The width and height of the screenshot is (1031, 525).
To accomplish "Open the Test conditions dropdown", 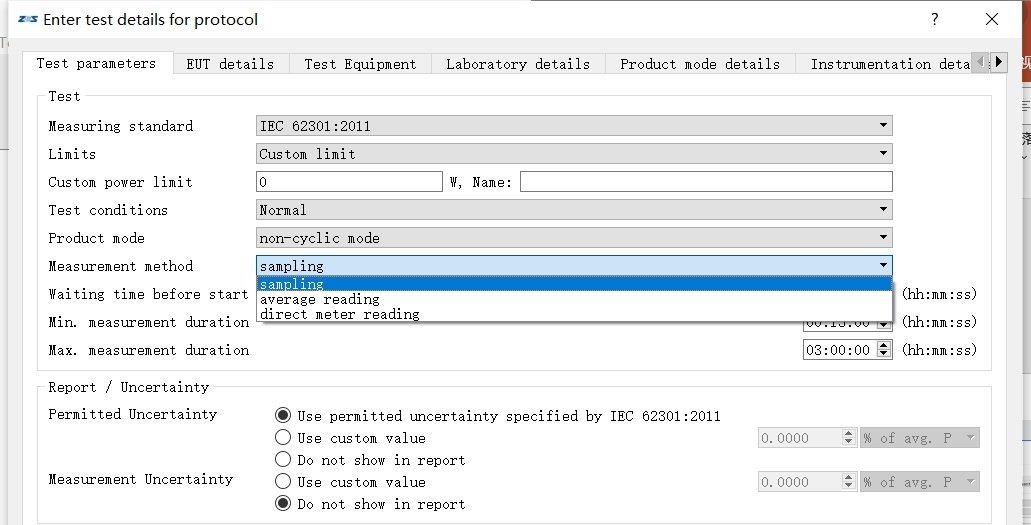I will [574, 210].
